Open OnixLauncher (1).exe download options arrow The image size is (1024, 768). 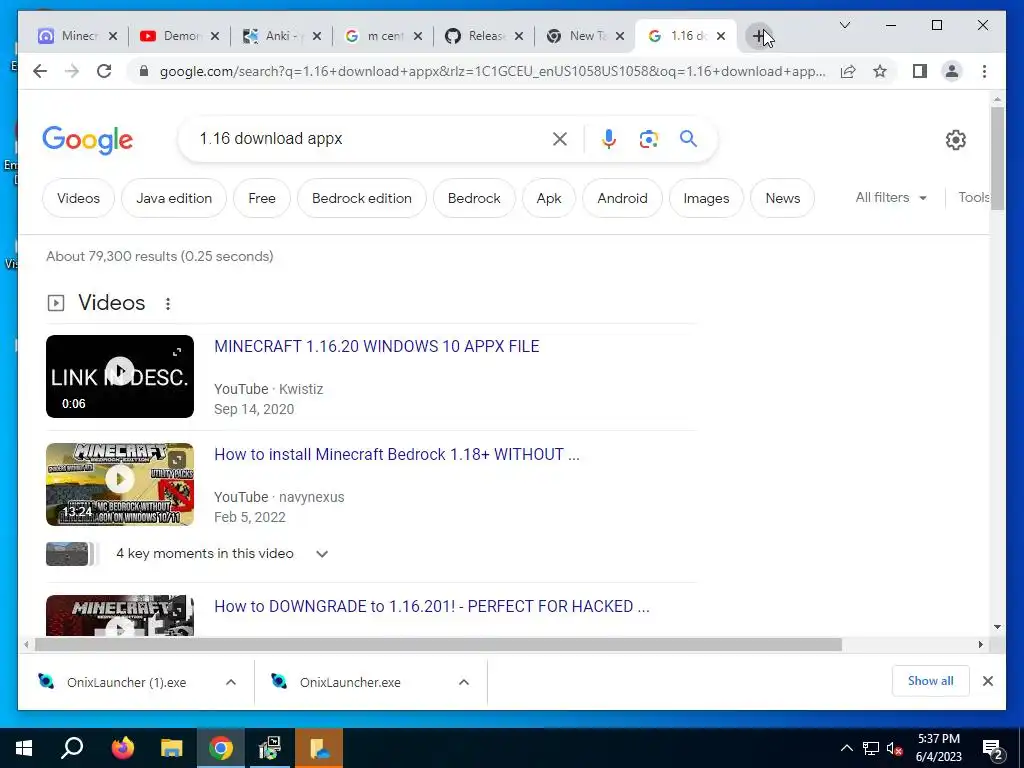[x=231, y=682]
